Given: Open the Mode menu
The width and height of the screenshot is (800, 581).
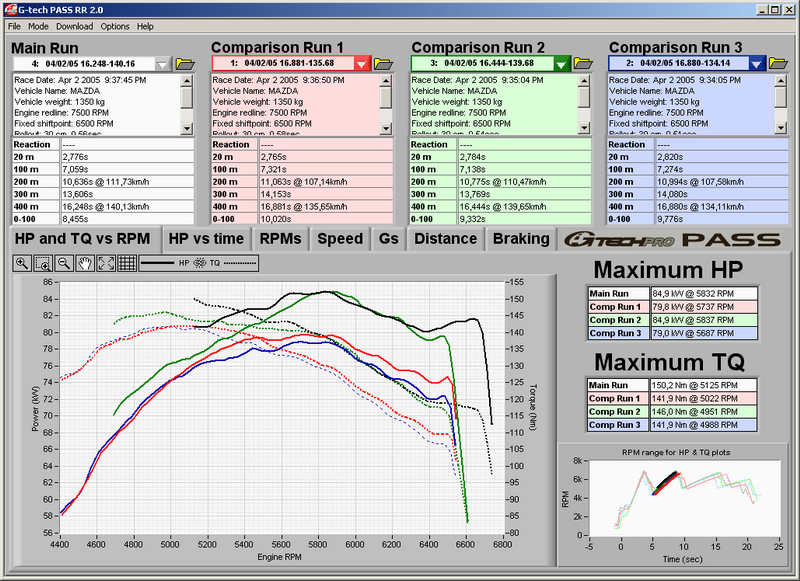Looking at the screenshot, I should (x=38, y=27).
